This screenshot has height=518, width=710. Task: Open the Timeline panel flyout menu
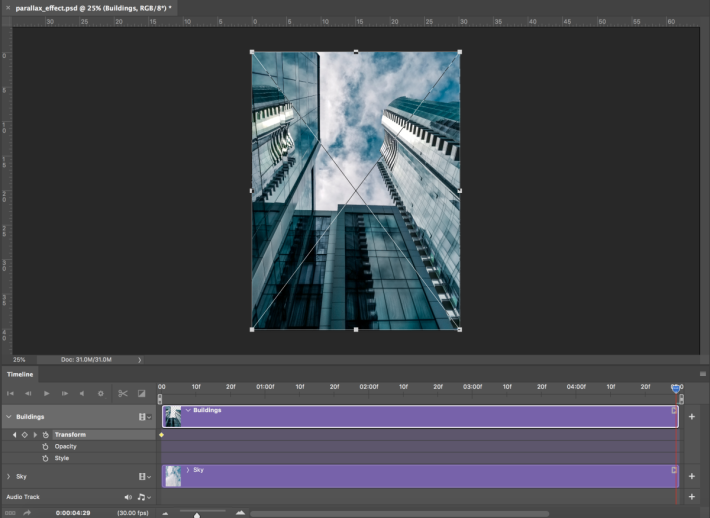tap(703, 374)
